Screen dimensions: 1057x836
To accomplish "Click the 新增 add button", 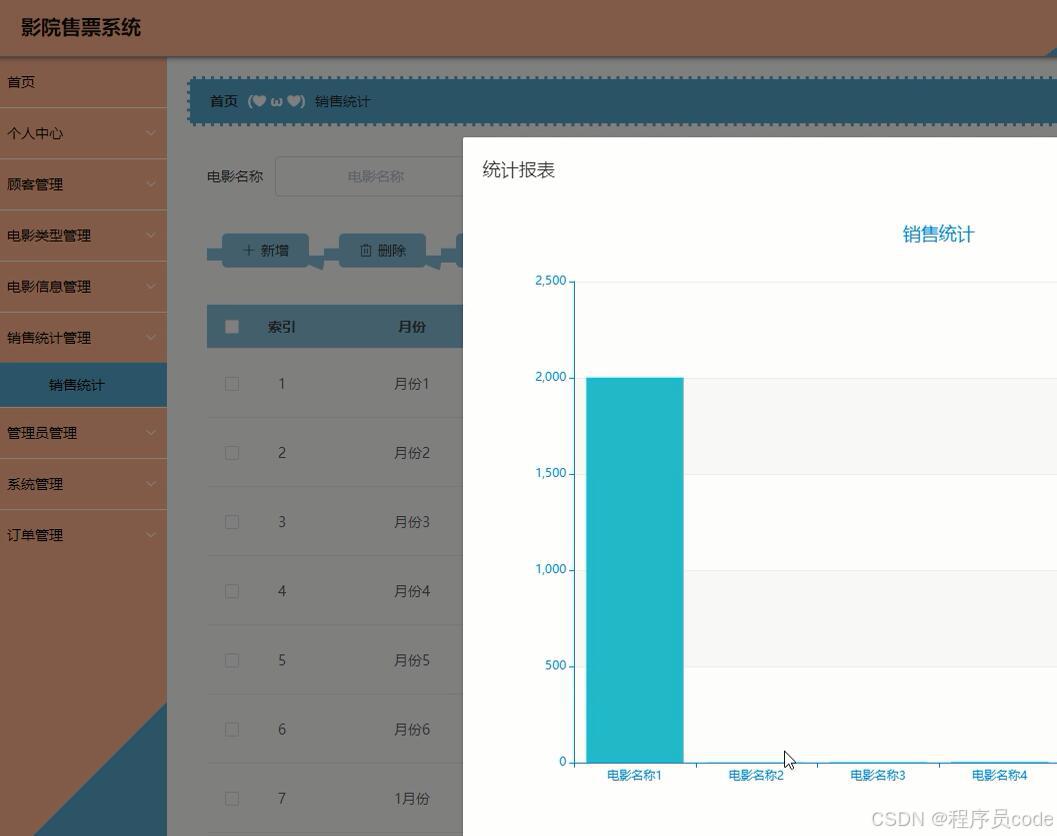I will tap(266, 250).
